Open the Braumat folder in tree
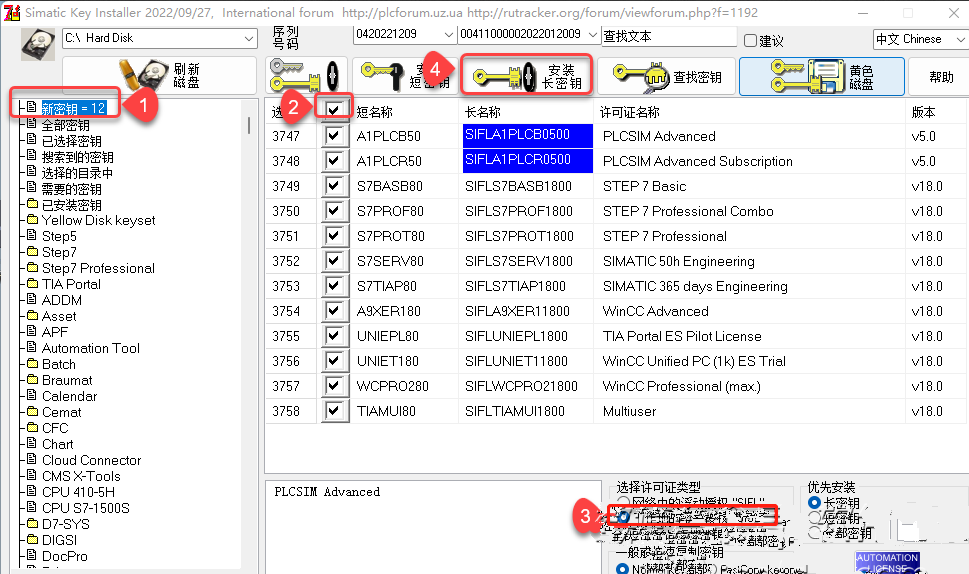Viewport: 969px width, 574px height. click(67, 380)
